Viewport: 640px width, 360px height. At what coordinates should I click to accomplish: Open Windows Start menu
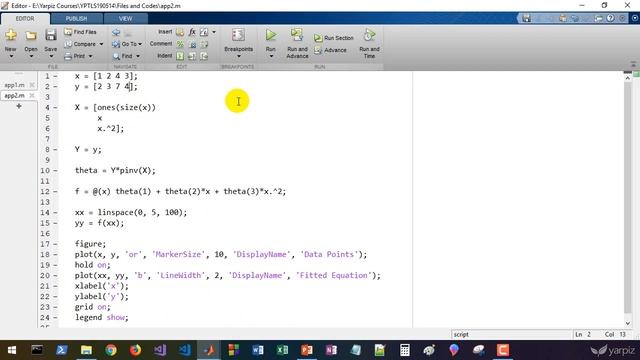[x=12, y=350]
